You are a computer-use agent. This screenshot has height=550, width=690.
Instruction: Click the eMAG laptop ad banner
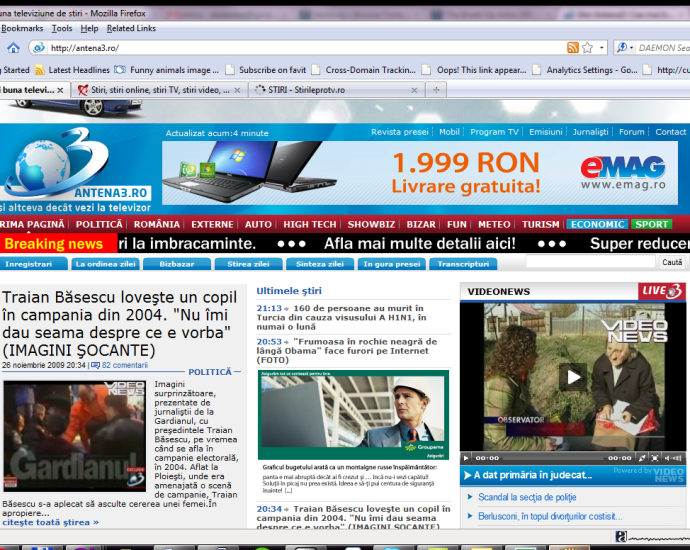pyautogui.click(x=420, y=172)
